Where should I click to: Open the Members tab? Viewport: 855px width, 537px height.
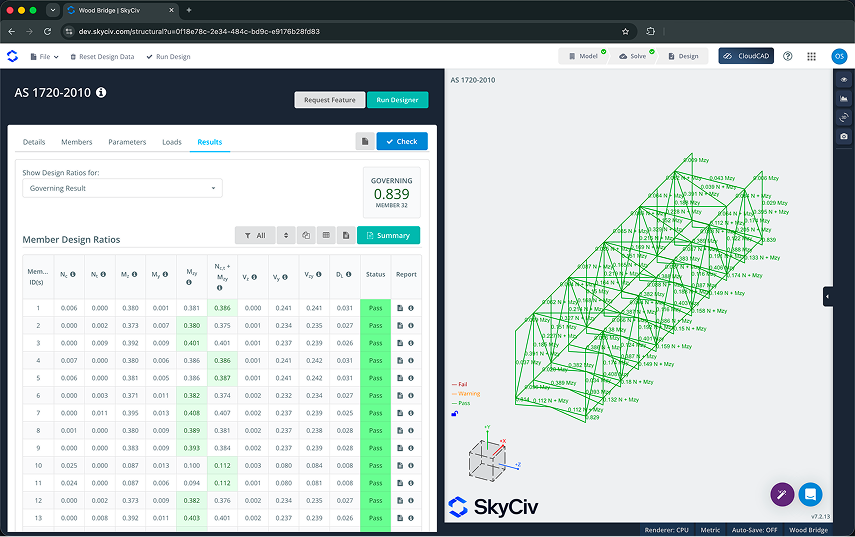coord(76,142)
